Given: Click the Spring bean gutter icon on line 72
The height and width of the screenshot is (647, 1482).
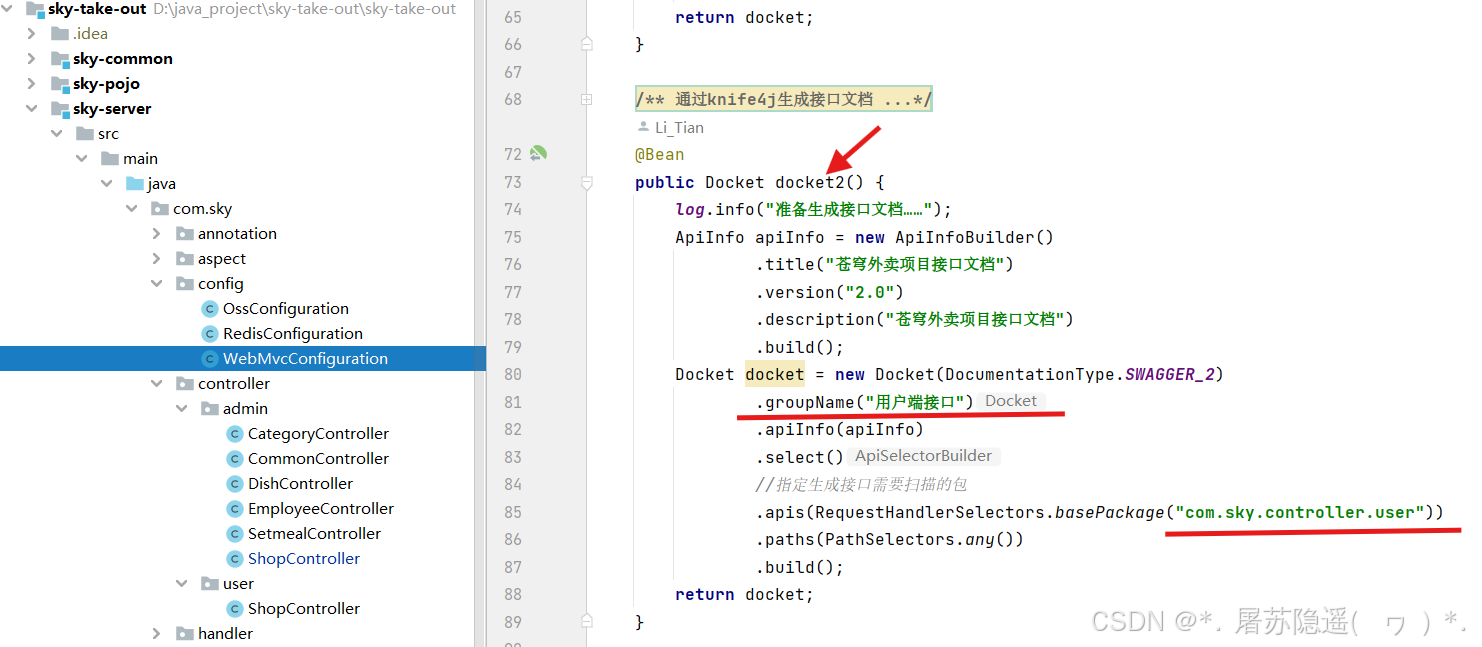Looking at the screenshot, I should [x=538, y=154].
